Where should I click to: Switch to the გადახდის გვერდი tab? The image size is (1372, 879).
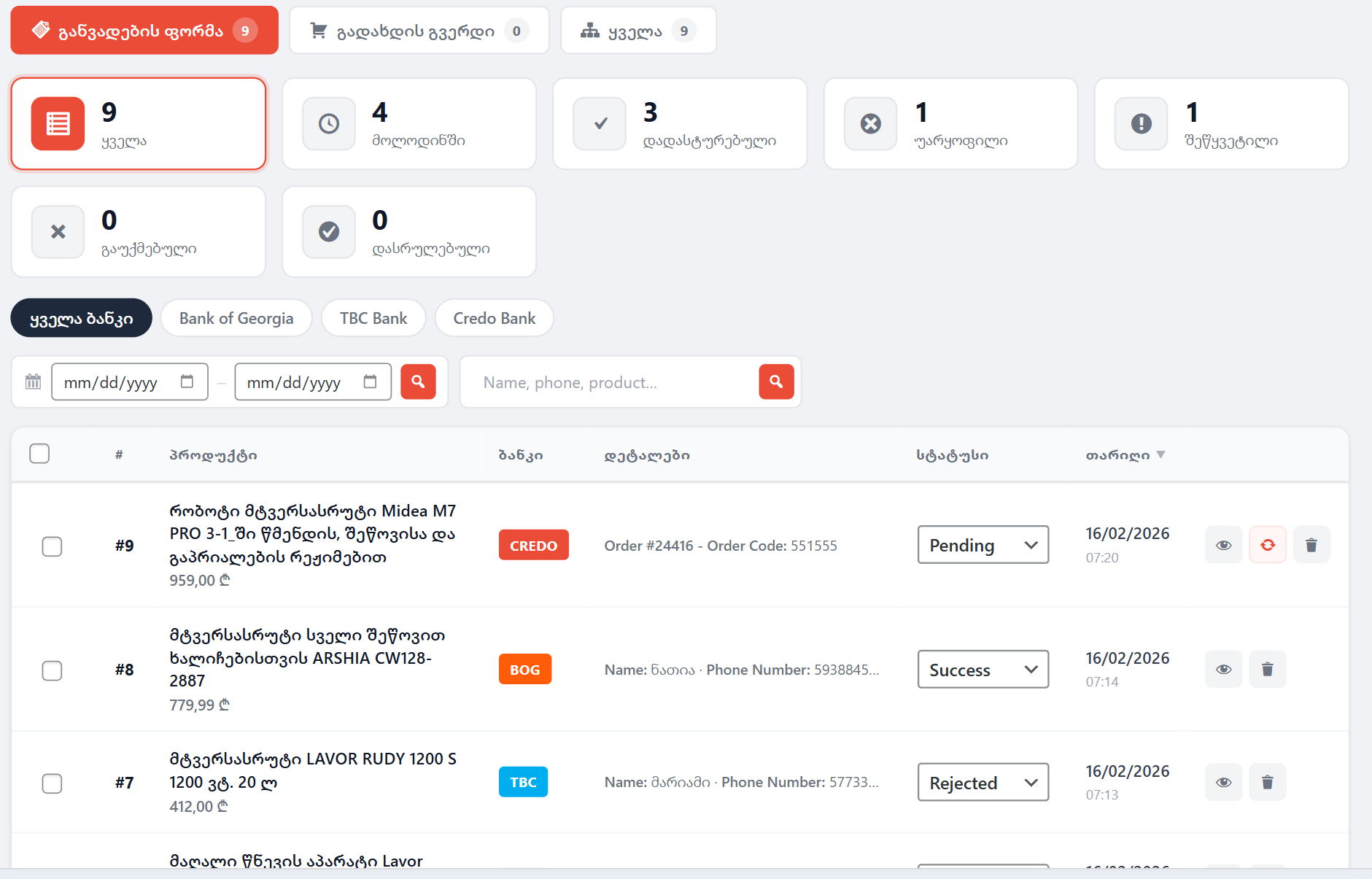point(419,31)
